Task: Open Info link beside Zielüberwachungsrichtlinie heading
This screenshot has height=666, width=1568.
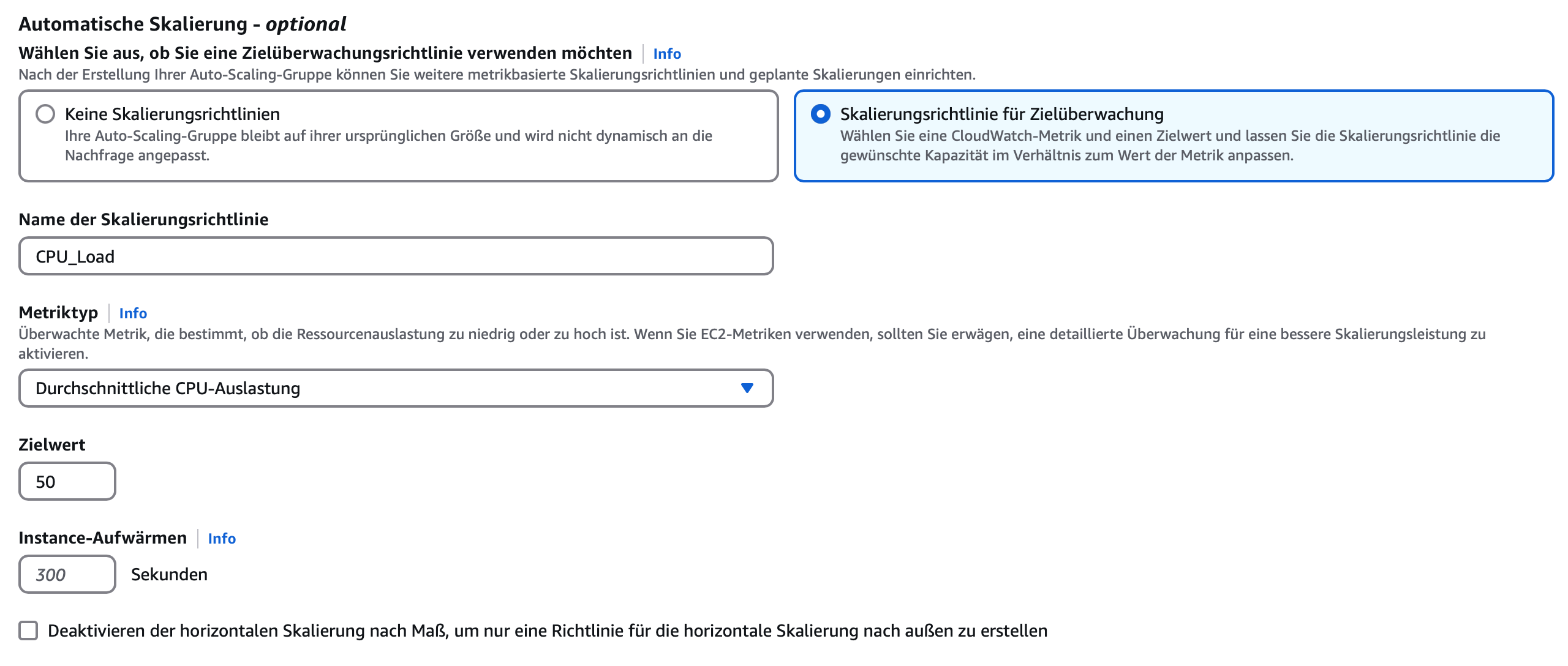Action: pyautogui.click(x=666, y=54)
